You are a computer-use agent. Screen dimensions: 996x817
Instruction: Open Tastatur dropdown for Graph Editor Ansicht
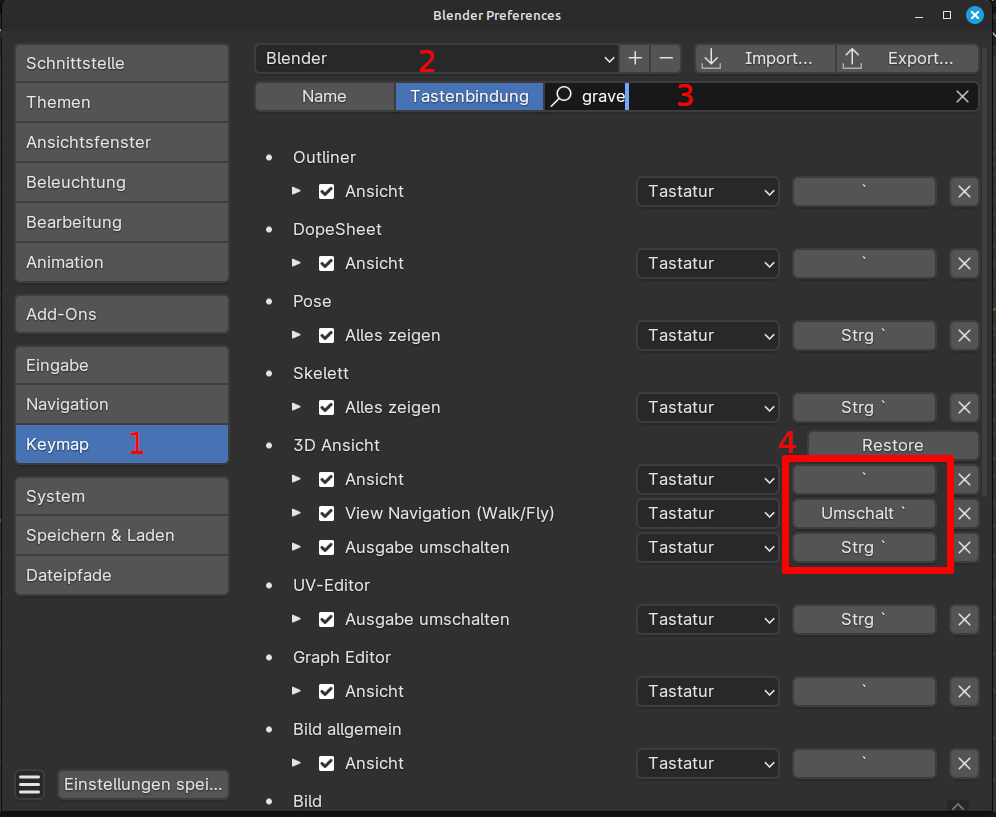708,691
